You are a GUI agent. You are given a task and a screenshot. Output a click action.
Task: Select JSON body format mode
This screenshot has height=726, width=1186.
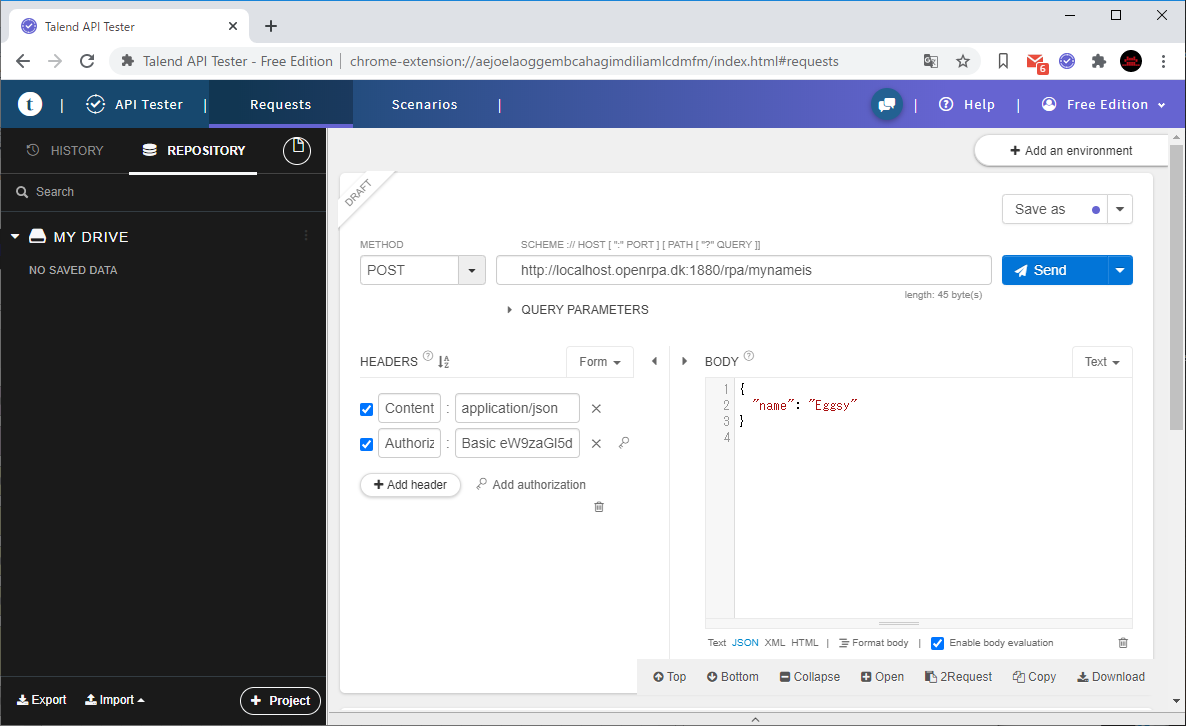coord(745,643)
